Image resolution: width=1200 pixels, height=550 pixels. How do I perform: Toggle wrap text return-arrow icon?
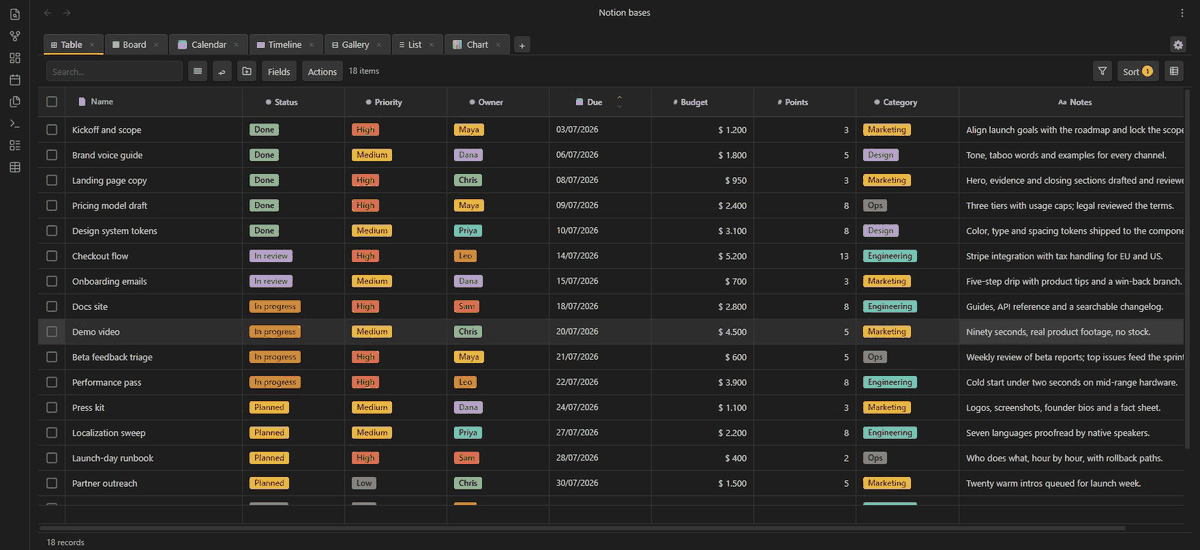222,72
